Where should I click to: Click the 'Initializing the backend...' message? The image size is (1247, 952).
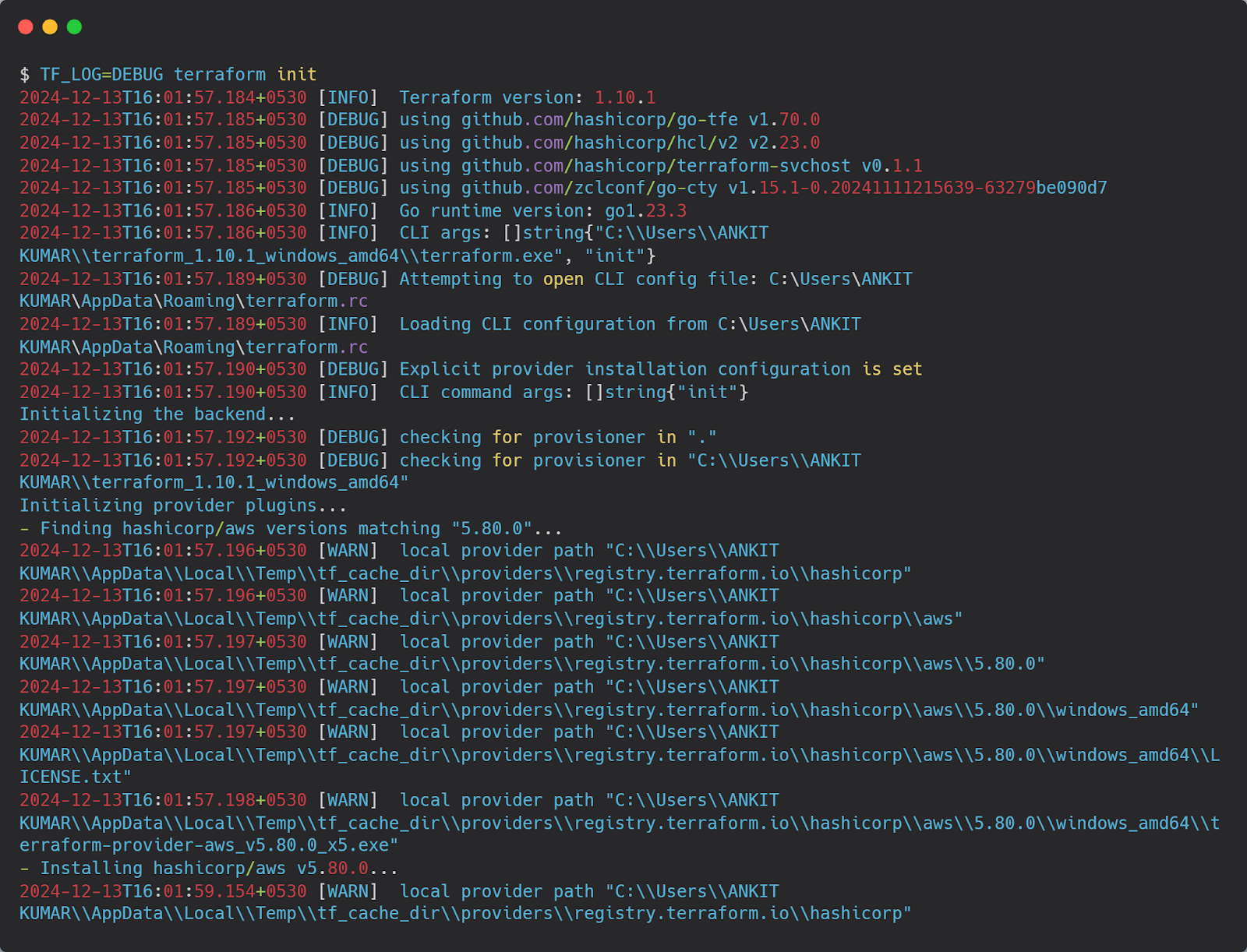click(157, 415)
